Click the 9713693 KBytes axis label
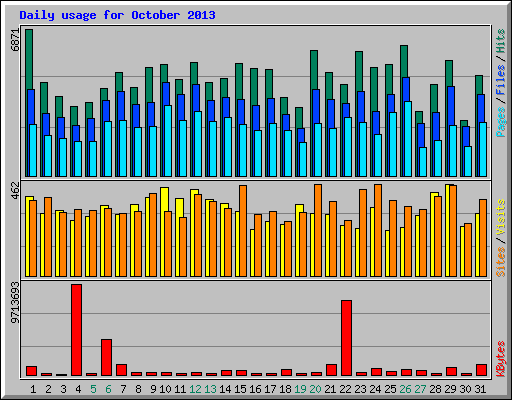Viewport: 512px width, 400px height. 15,303
